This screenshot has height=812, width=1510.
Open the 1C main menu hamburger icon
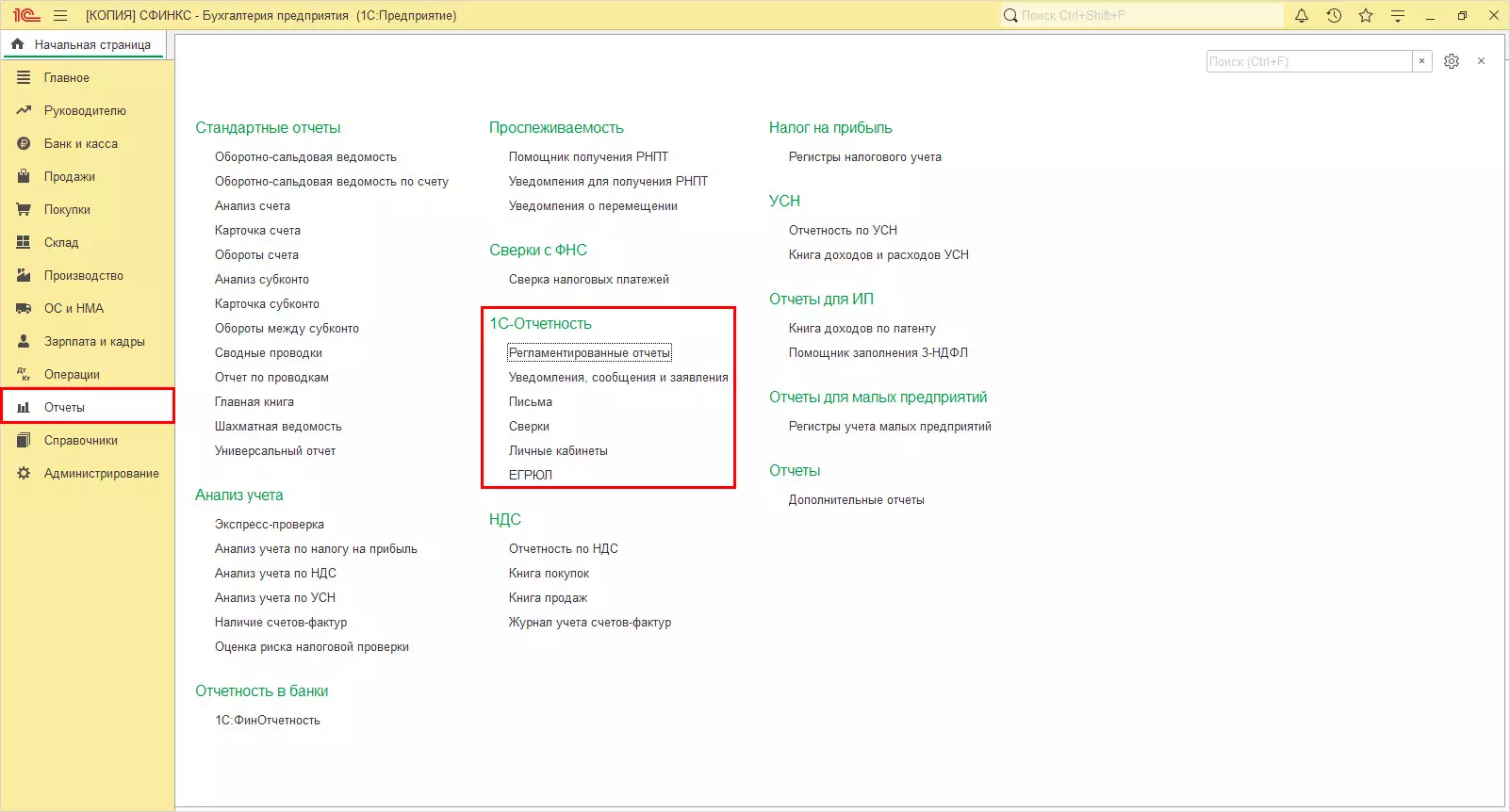pos(60,16)
